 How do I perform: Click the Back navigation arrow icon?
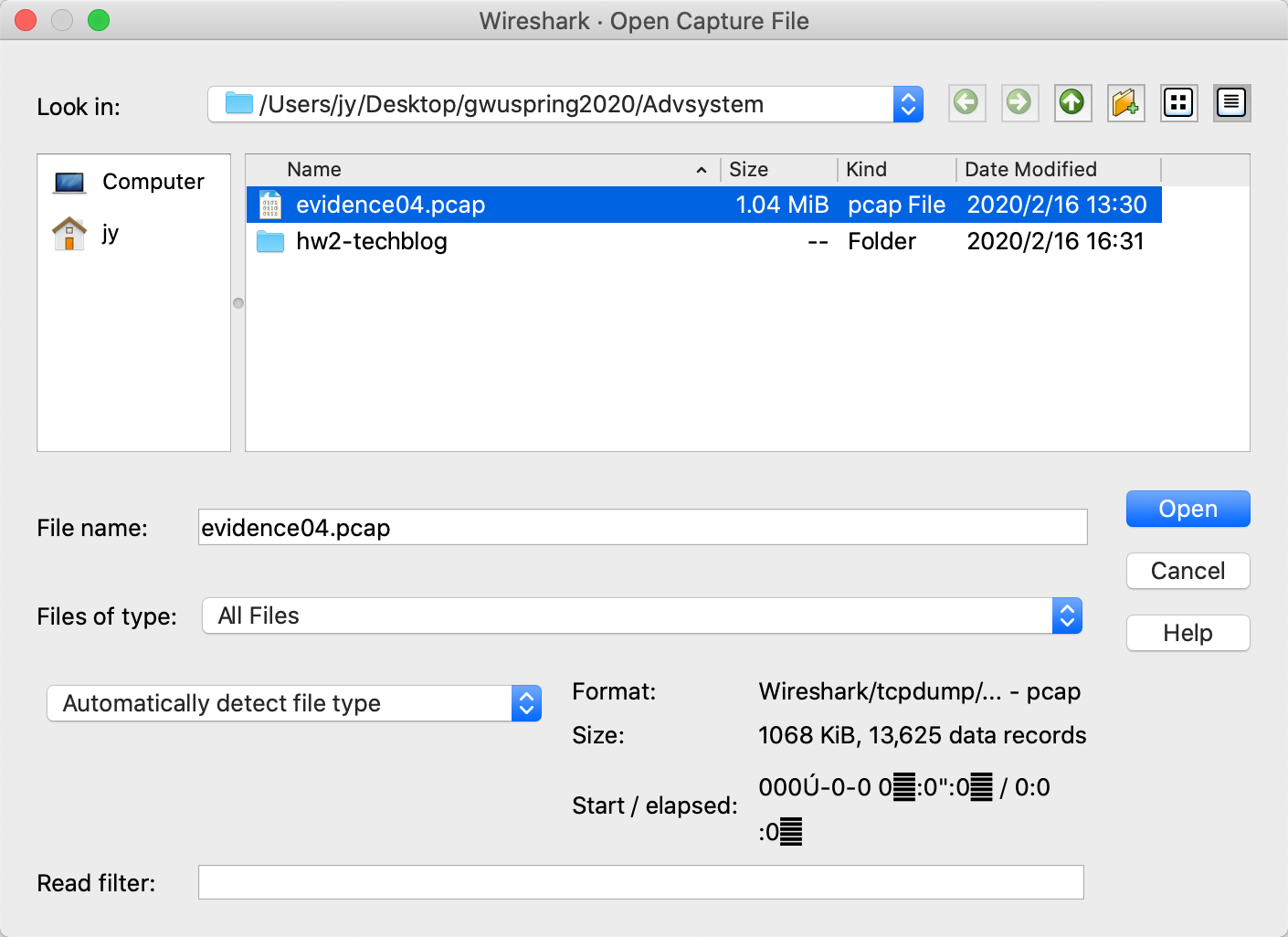[x=966, y=102]
